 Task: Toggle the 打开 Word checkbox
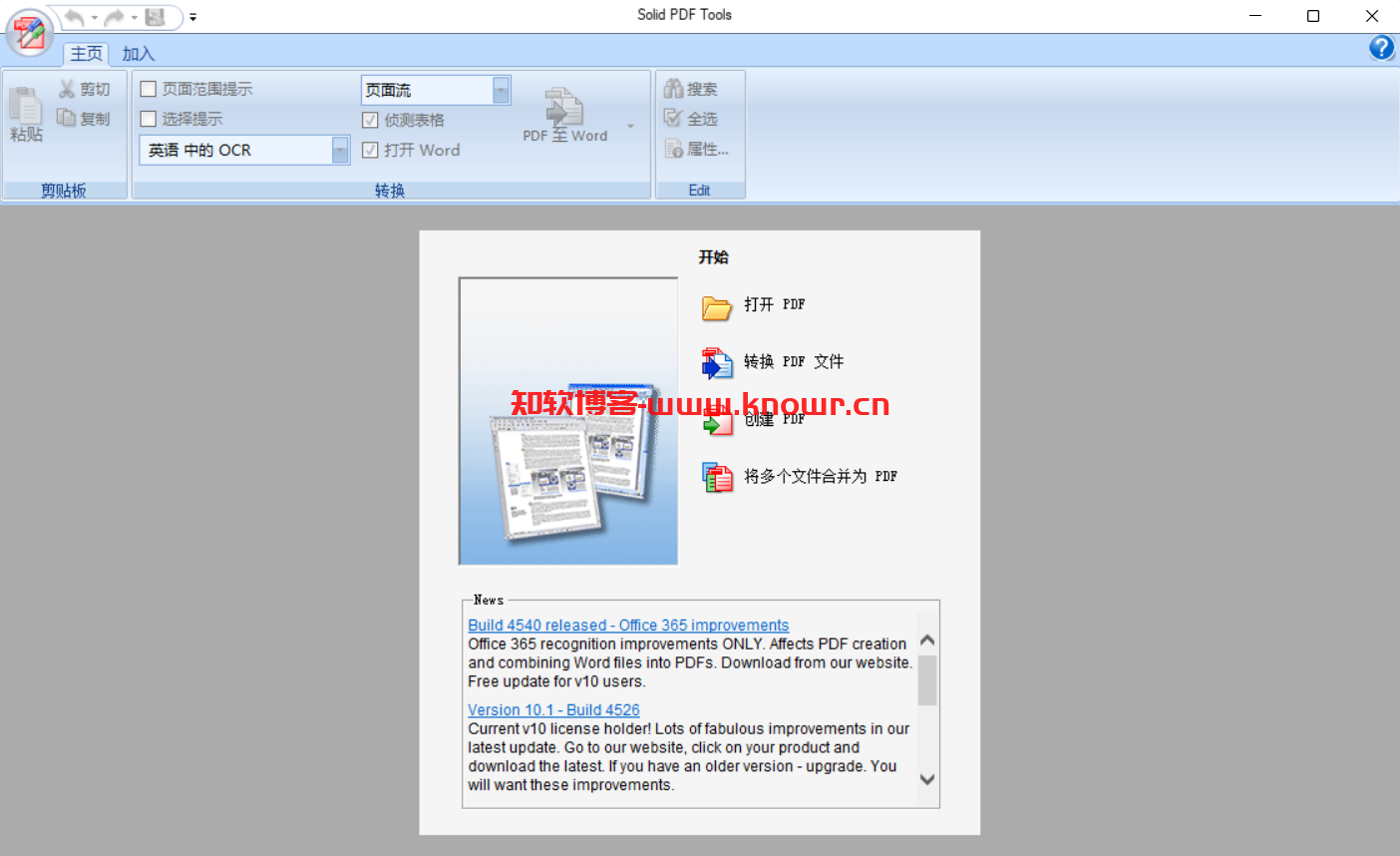[x=370, y=150]
